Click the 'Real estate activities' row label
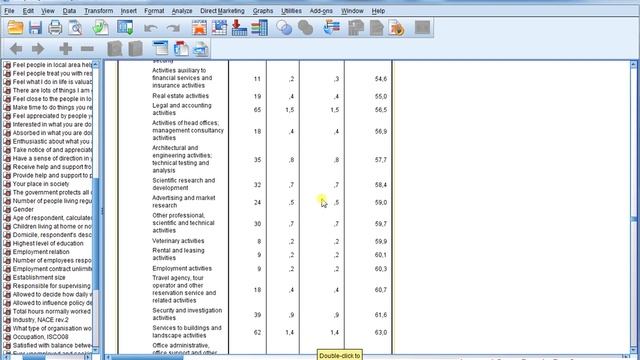The height and width of the screenshot is (360, 640). pyautogui.click(x=180, y=96)
